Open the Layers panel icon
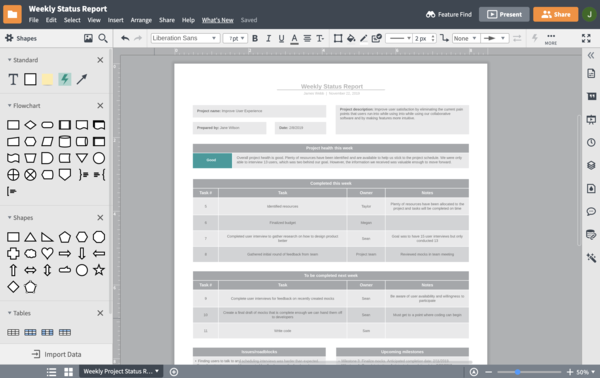Viewport: 600px width, 378px height. [591, 165]
